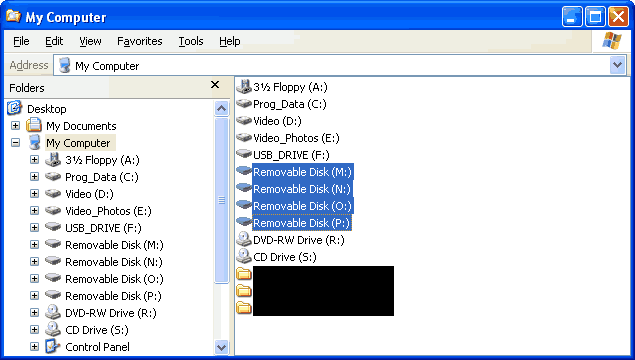Expand 3½ Floppy (A:) tree node
This screenshot has height=360, width=635.
34,160
